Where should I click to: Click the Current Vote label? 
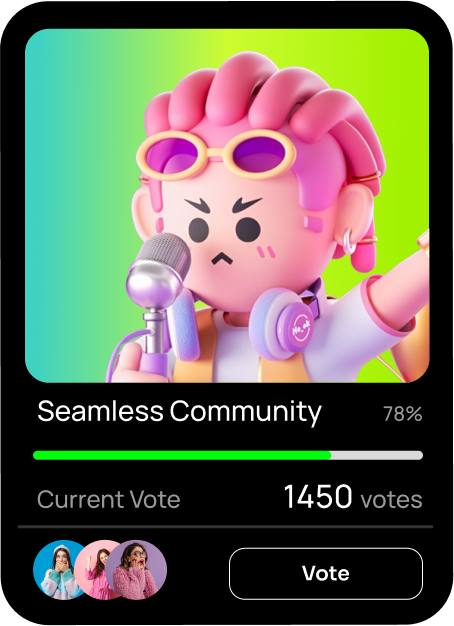[109, 499]
